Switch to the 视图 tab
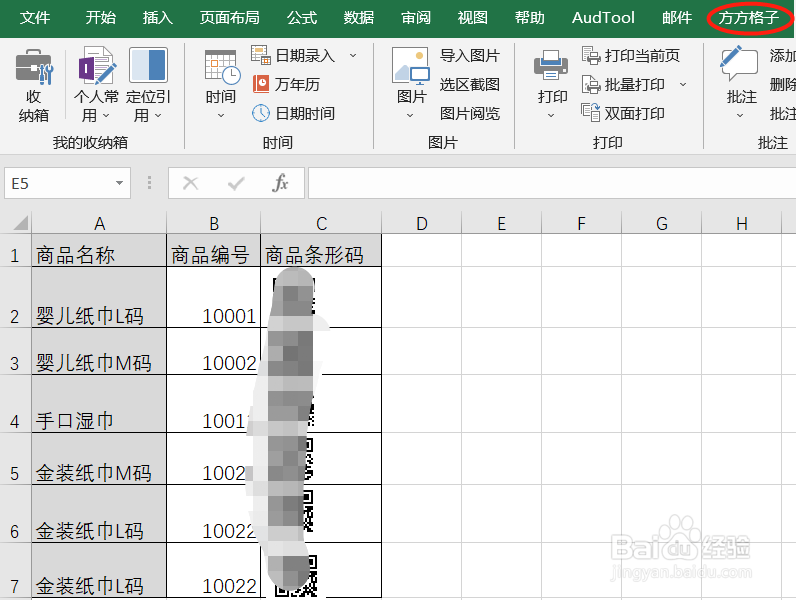Image resolution: width=796 pixels, height=600 pixels. (473, 18)
